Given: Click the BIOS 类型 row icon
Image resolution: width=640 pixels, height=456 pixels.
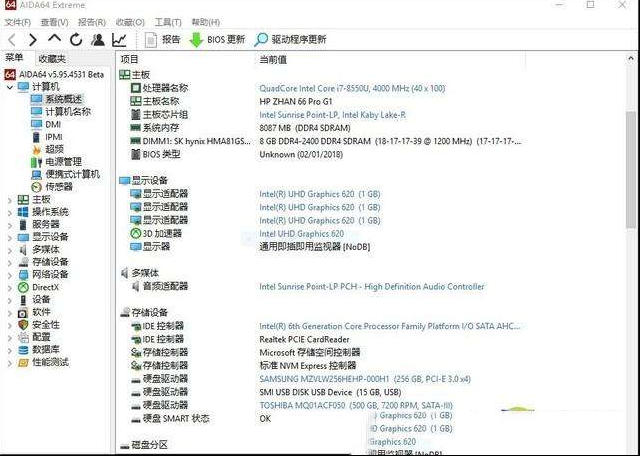Looking at the screenshot, I should pyautogui.click(x=136, y=154).
